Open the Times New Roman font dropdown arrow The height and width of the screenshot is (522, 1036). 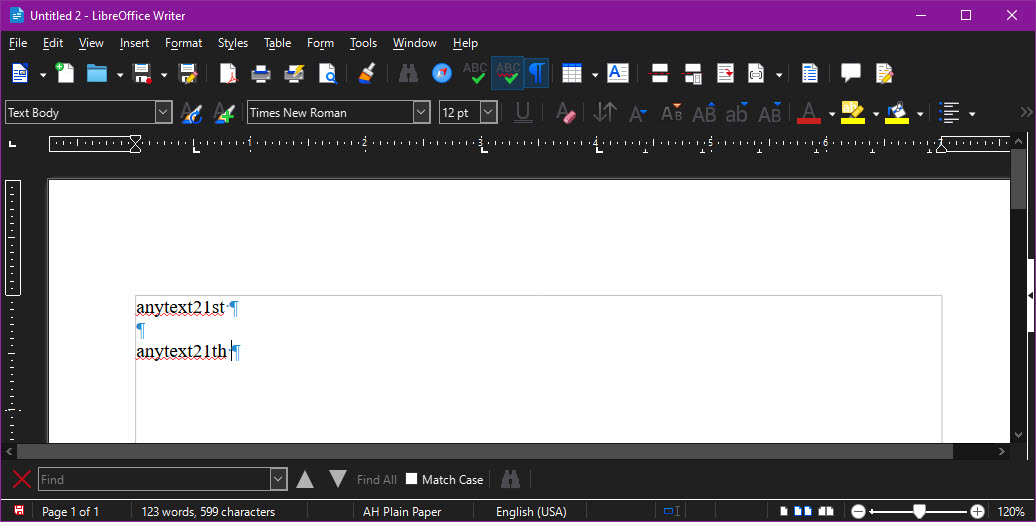pos(422,112)
